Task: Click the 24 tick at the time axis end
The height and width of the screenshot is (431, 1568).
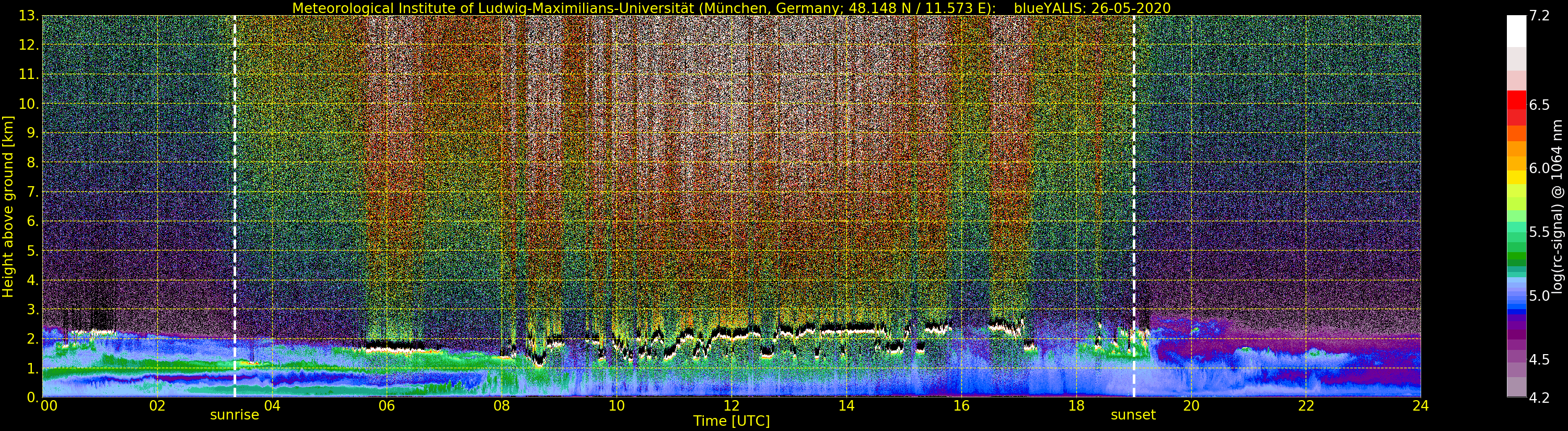Action: coord(1420,406)
